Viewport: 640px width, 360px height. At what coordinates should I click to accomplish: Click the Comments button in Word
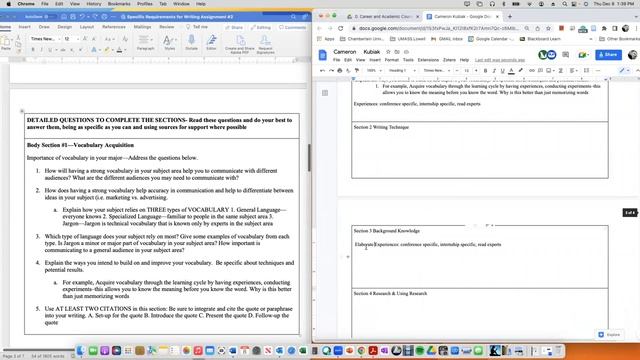[292, 27]
